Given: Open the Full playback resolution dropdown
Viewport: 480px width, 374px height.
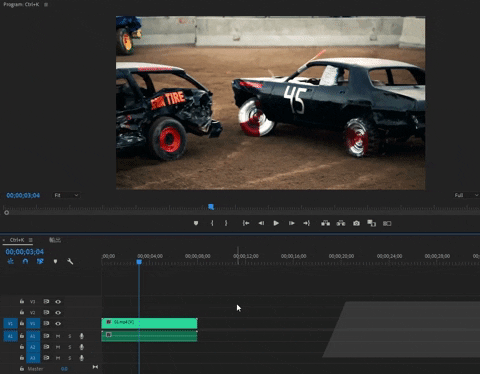Looking at the screenshot, I should [x=466, y=195].
